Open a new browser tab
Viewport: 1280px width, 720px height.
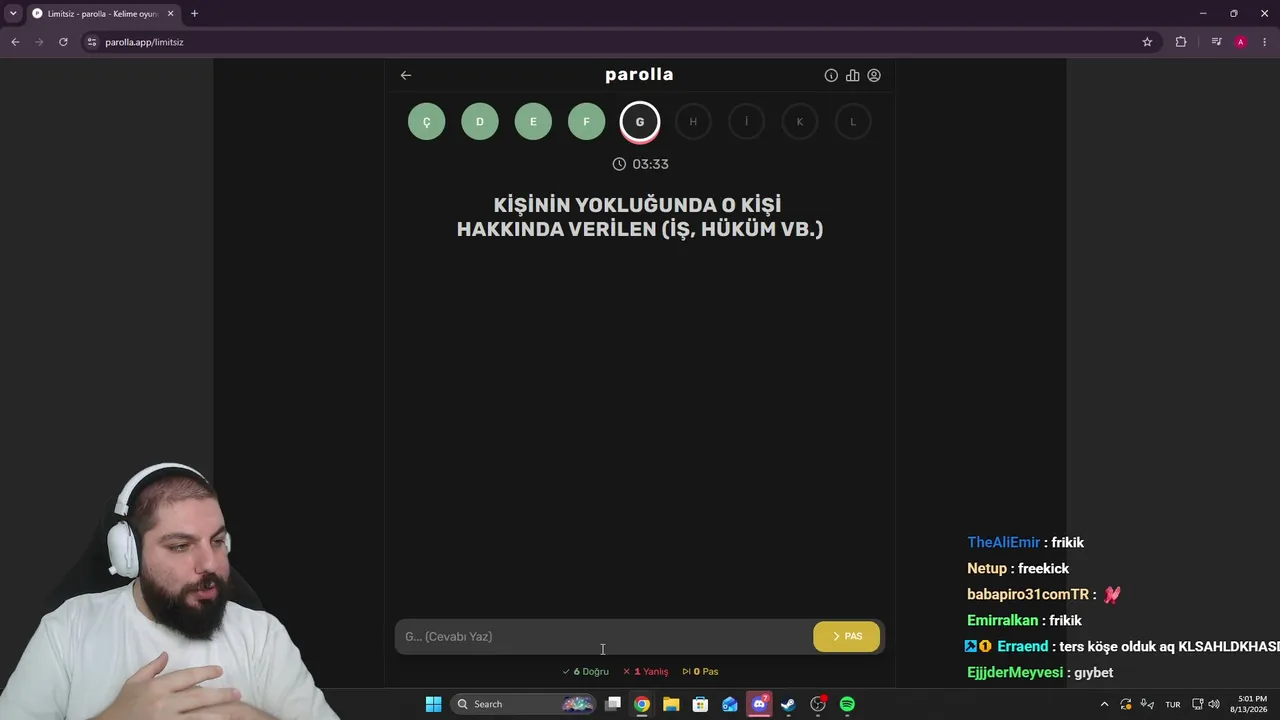click(194, 14)
